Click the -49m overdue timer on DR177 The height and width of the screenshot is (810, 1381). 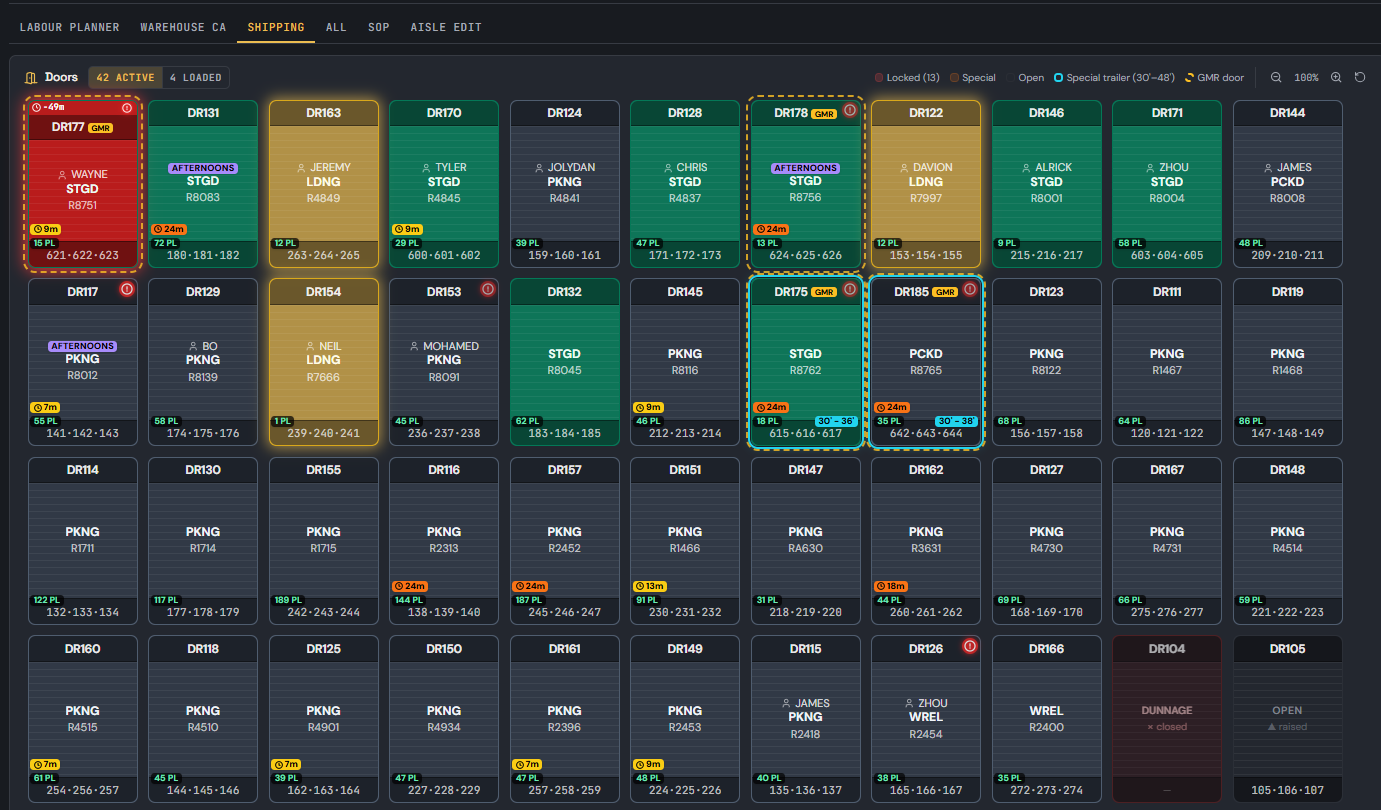pos(48,107)
